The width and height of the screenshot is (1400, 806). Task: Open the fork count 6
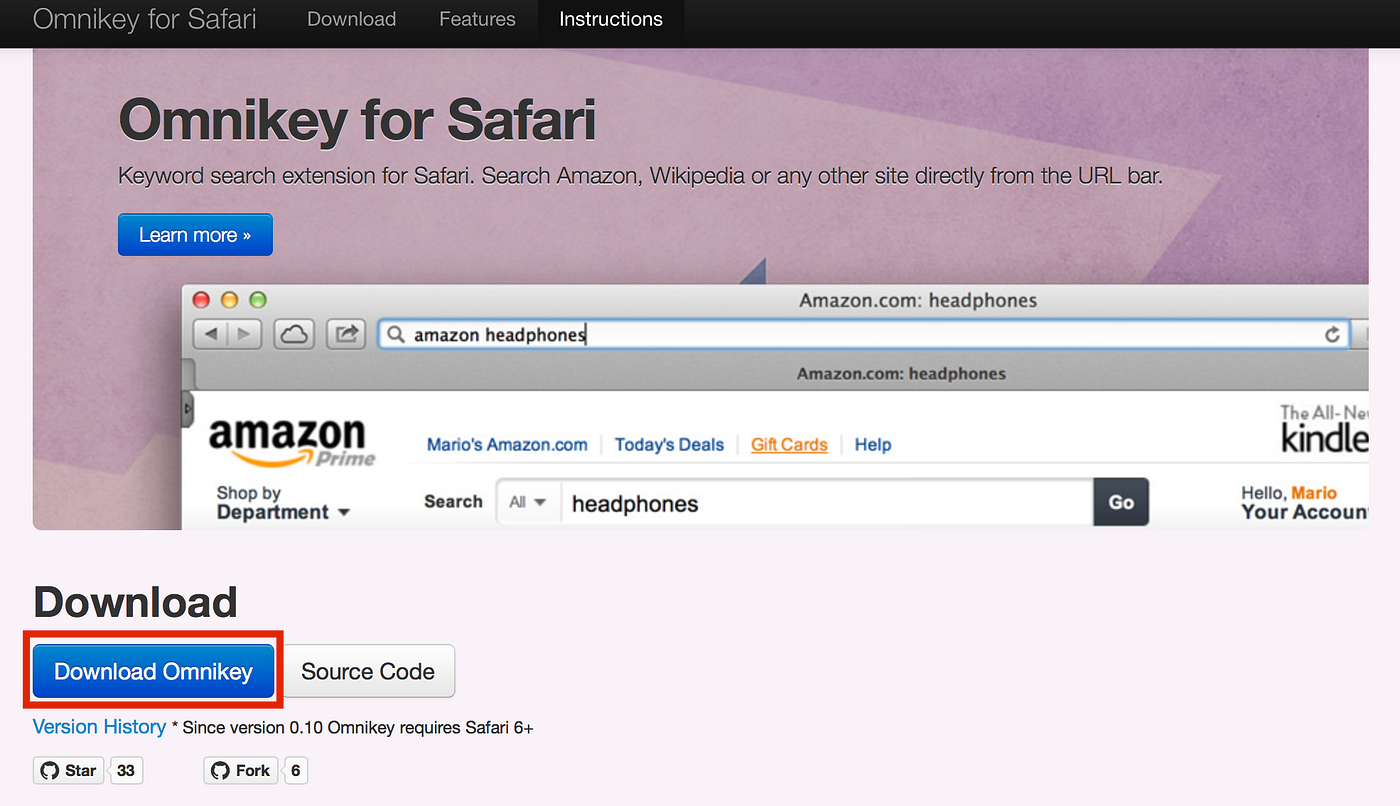click(x=295, y=770)
